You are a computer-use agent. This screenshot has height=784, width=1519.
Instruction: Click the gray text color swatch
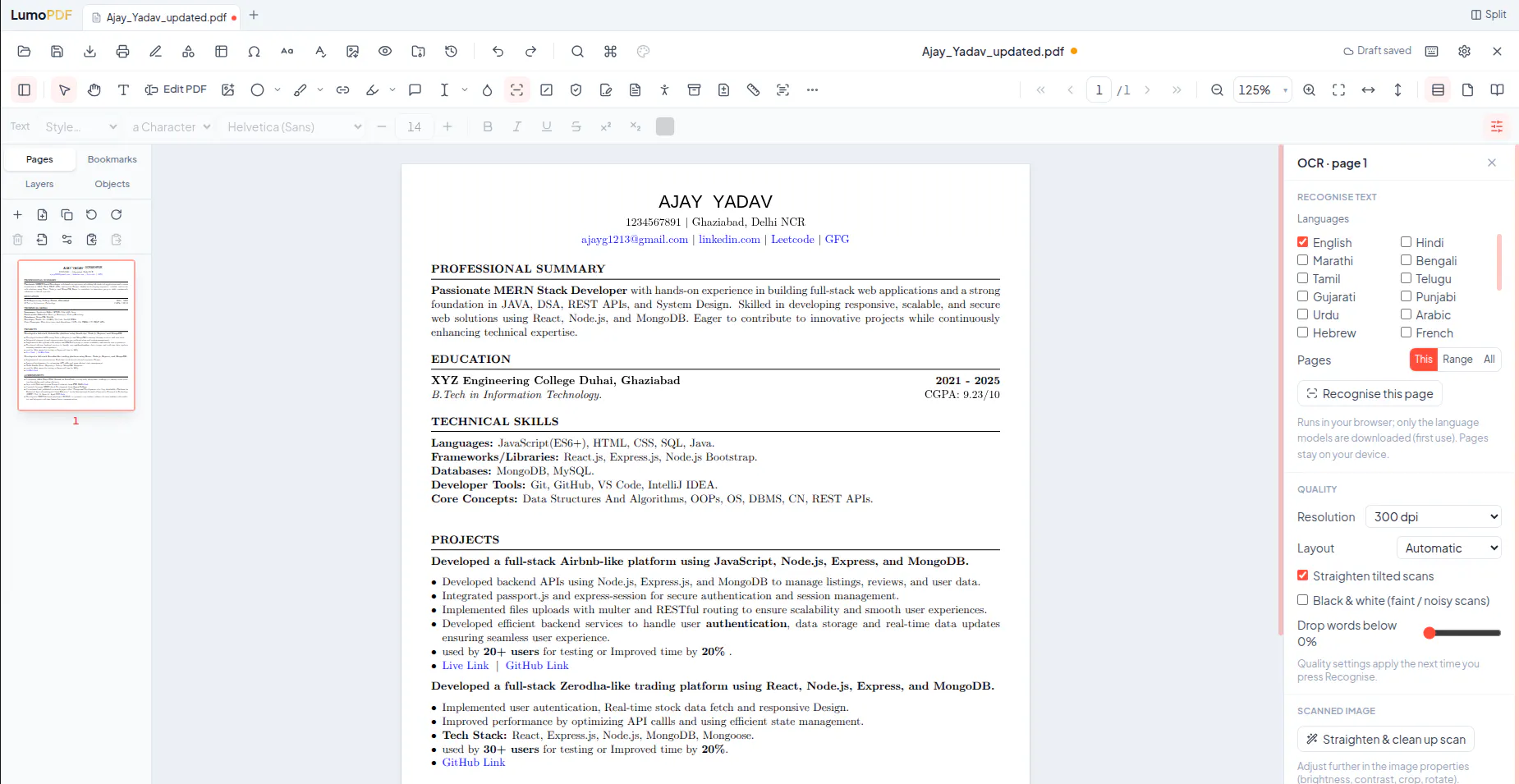coord(665,126)
